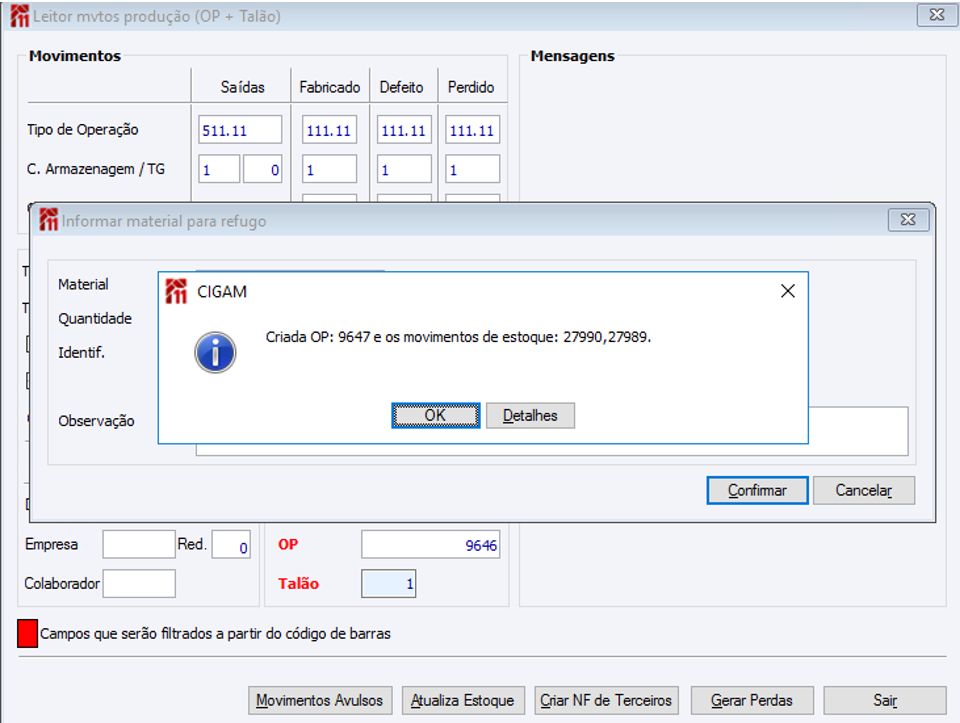The width and height of the screenshot is (960, 723).
Task: Click the red legend color square
Action: [x=28, y=634]
